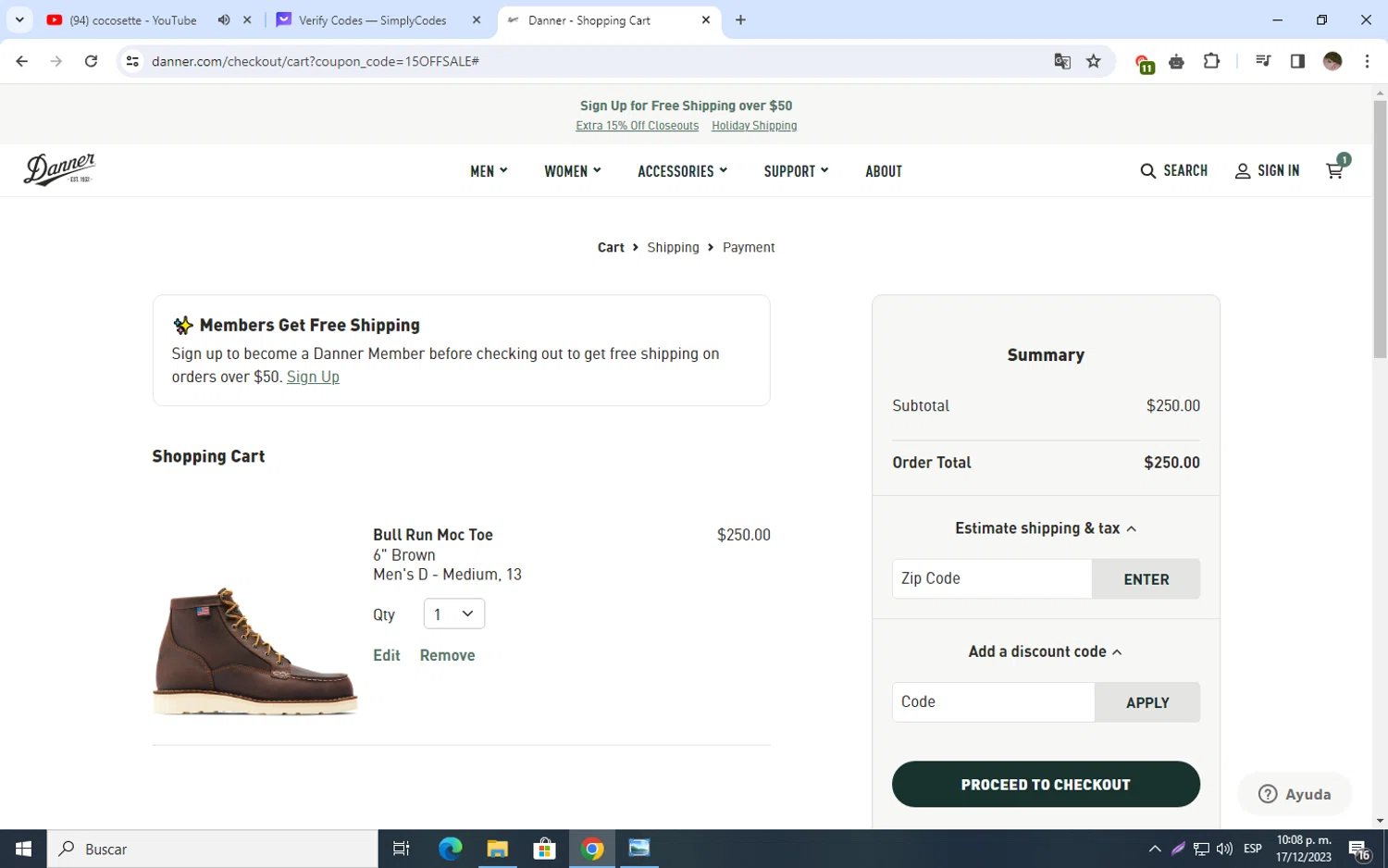
Task: Click Windows taskbar Buscar search box
Action: 213,849
